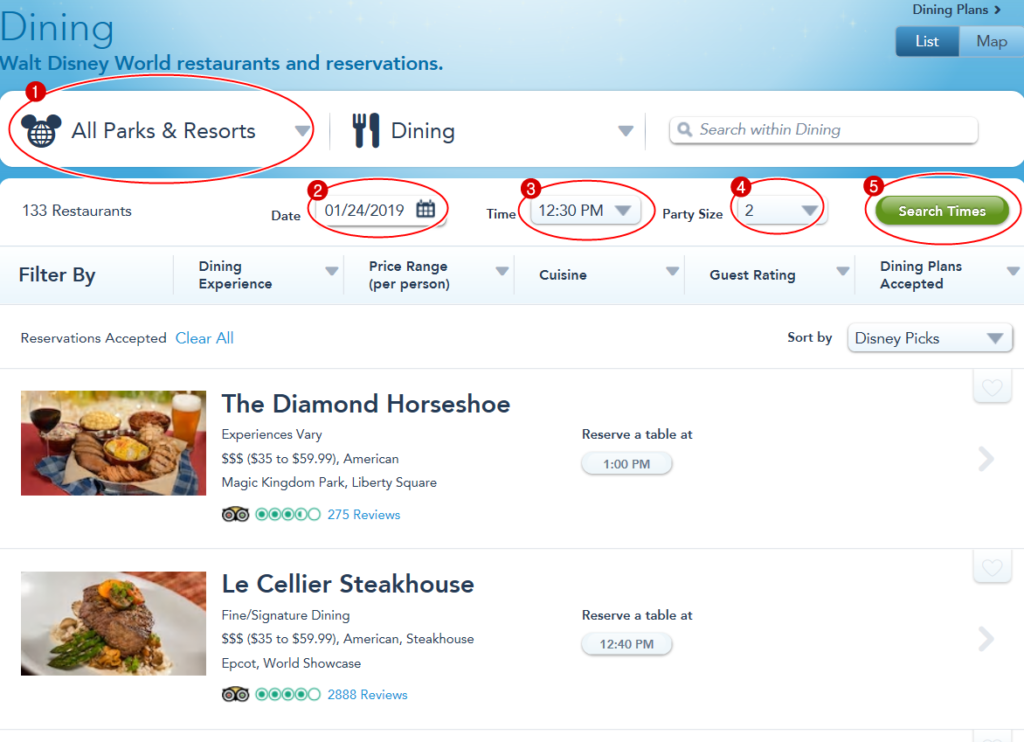Click the magnifier icon in search box
Screen dimensions: 1024x742
(684, 129)
